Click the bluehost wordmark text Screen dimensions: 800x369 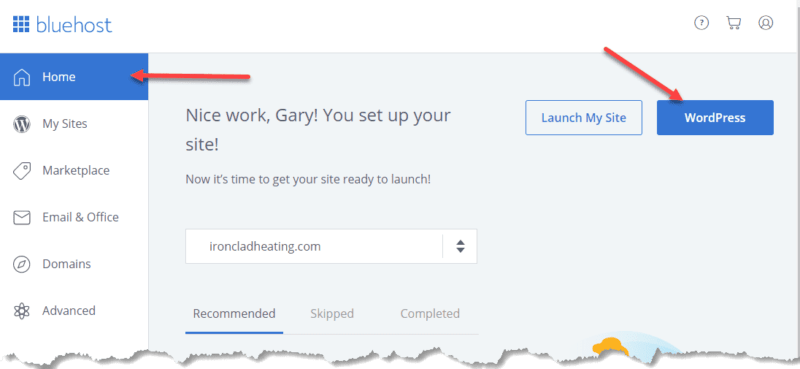[74, 24]
